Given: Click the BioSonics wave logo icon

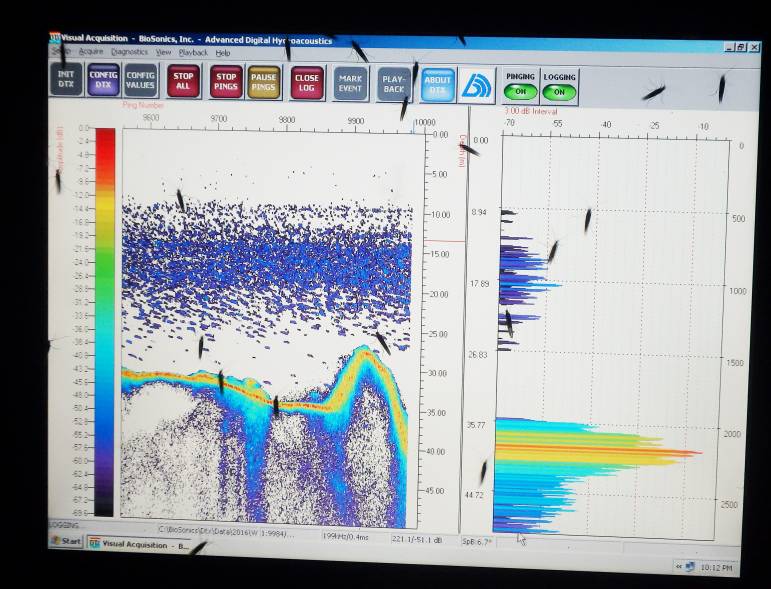Looking at the screenshot, I should point(477,87).
